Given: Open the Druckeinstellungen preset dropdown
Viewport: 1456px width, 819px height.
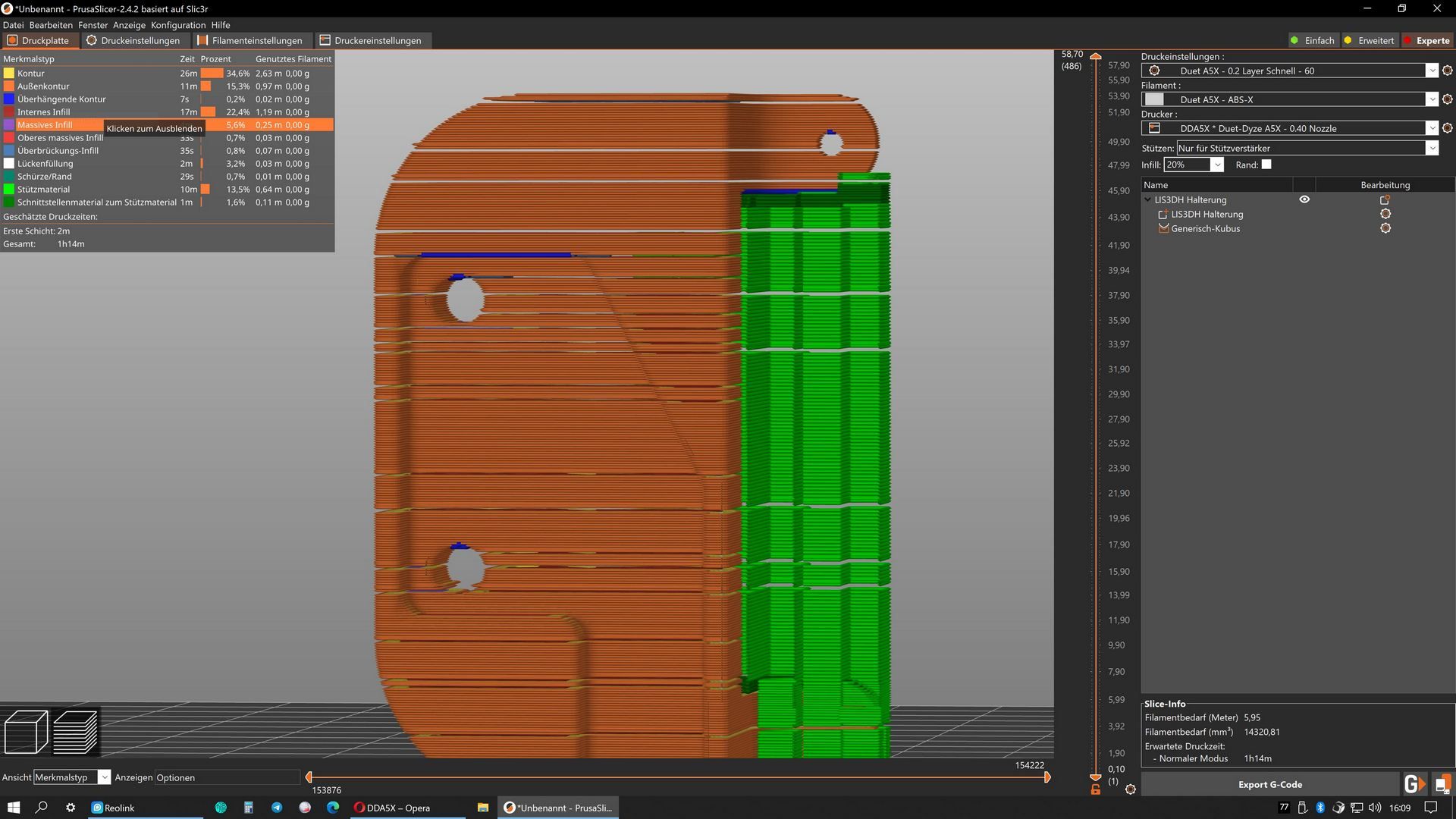Looking at the screenshot, I should point(1431,71).
